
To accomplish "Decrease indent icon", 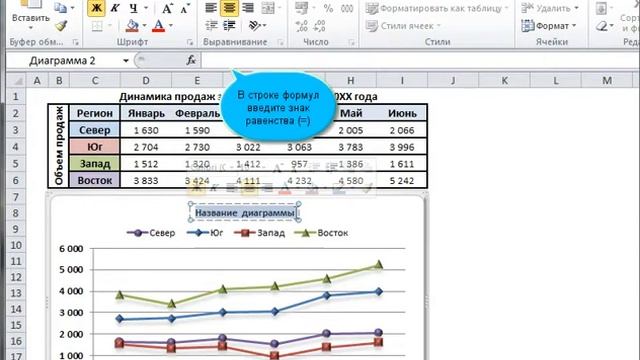I will [211, 26].
